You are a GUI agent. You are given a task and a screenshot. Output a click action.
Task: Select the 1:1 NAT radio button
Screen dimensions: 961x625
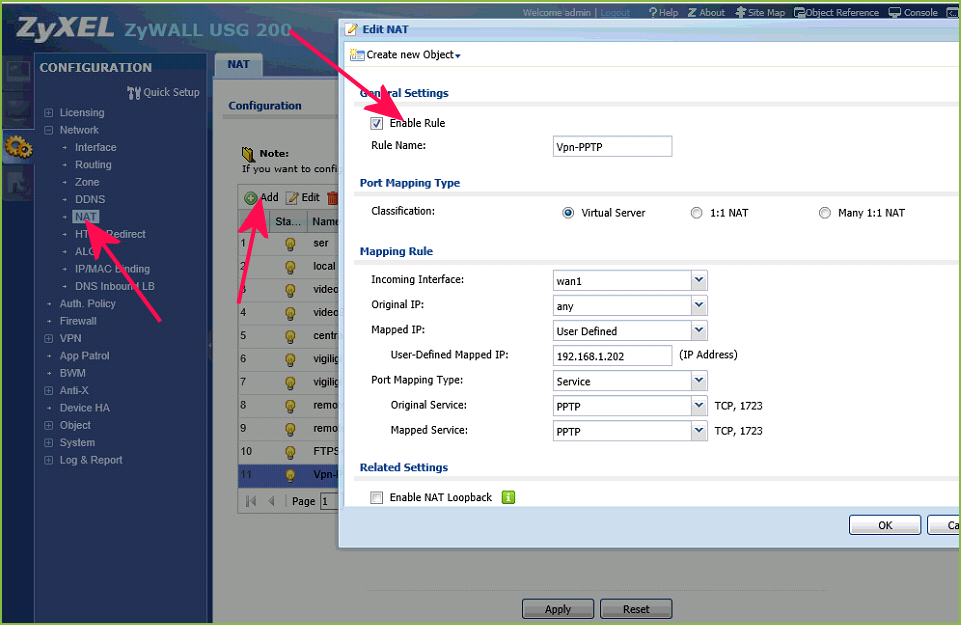(x=696, y=213)
